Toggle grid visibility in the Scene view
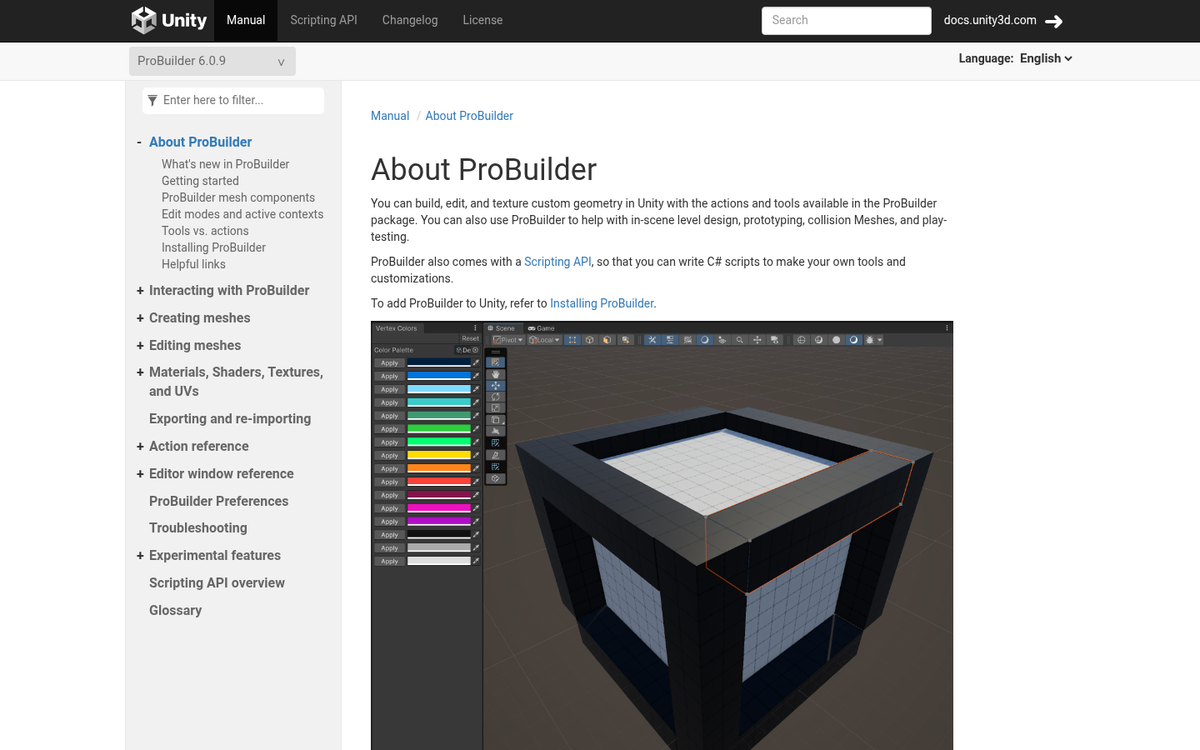The image size is (1200, 750). point(801,340)
